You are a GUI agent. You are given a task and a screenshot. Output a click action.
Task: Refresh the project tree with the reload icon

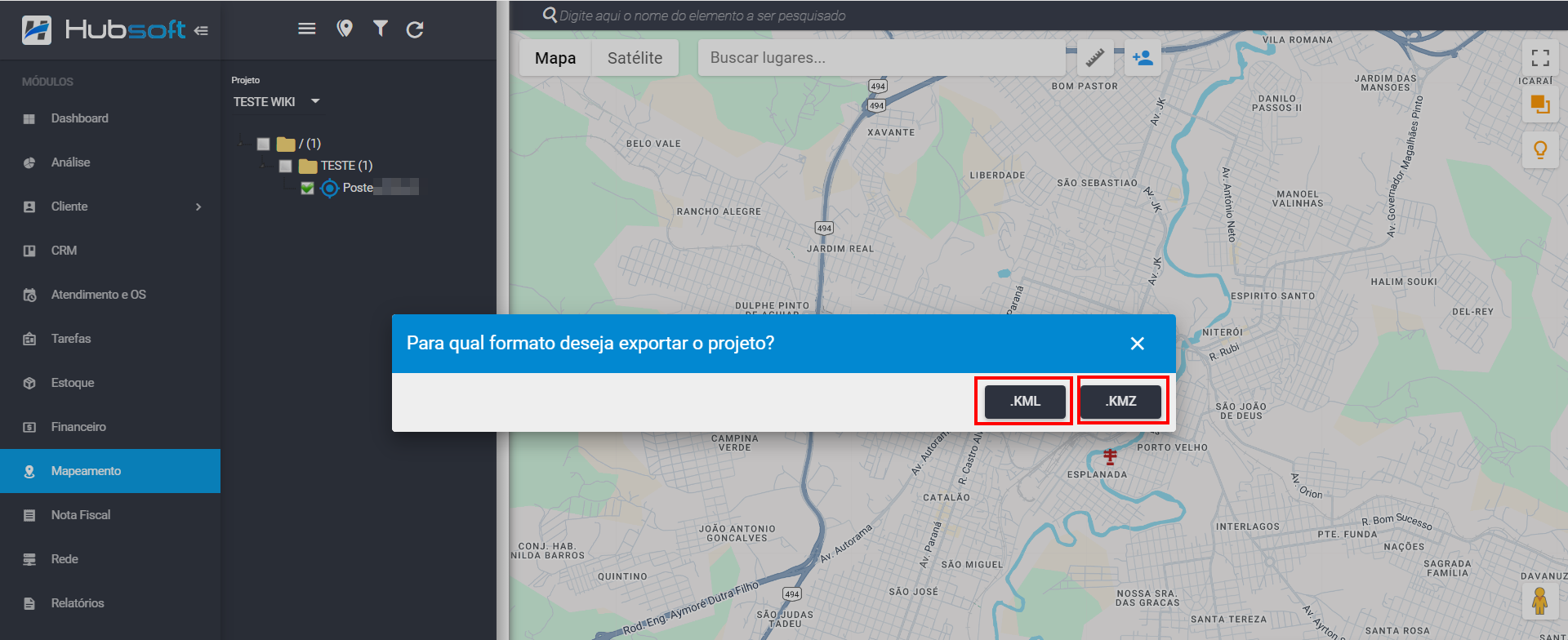(x=415, y=29)
